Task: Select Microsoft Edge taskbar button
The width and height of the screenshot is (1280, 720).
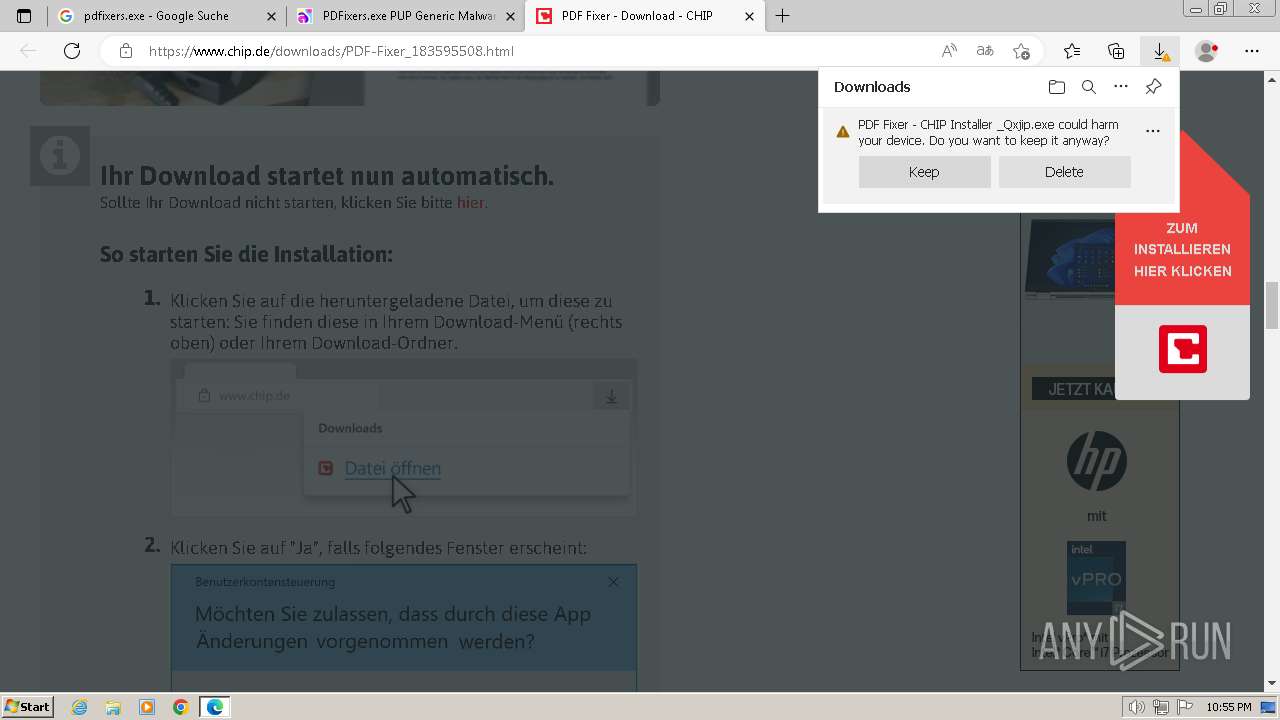Action: [215, 707]
